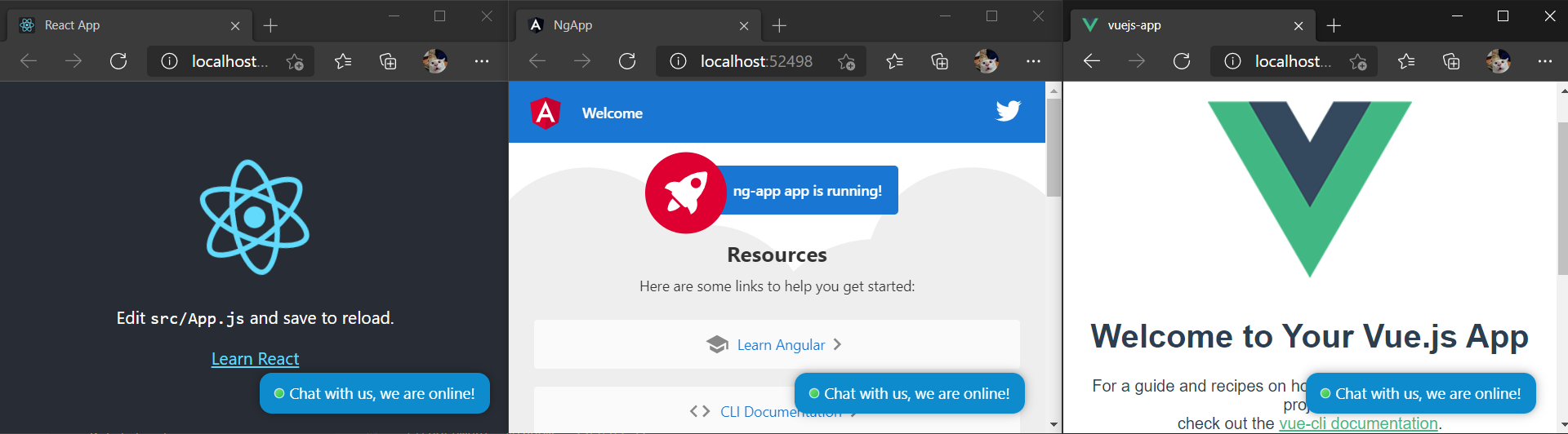Click Forward in React App window
1568x434 pixels.
73,61
